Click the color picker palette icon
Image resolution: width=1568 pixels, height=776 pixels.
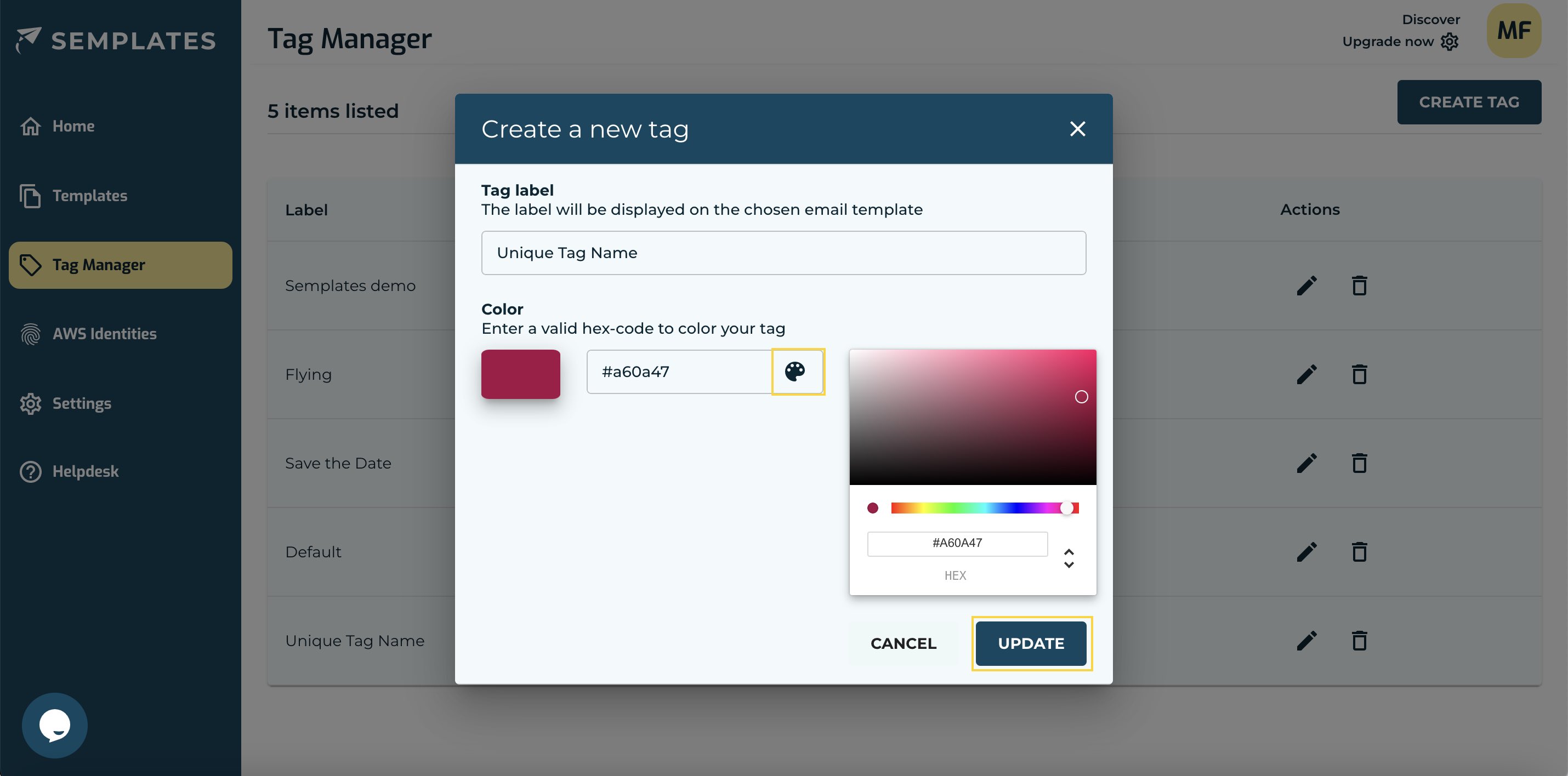coord(797,371)
